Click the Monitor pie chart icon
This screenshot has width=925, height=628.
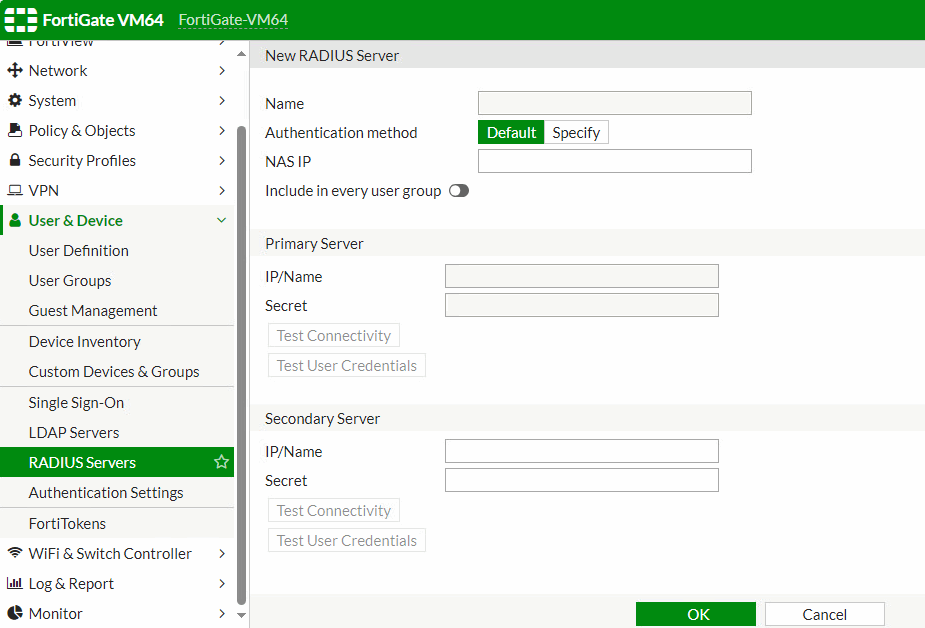point(15,613)
